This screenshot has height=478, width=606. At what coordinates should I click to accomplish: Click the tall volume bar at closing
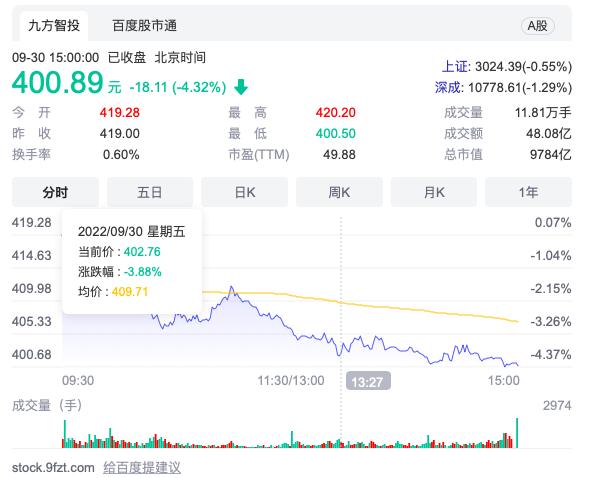518,432
